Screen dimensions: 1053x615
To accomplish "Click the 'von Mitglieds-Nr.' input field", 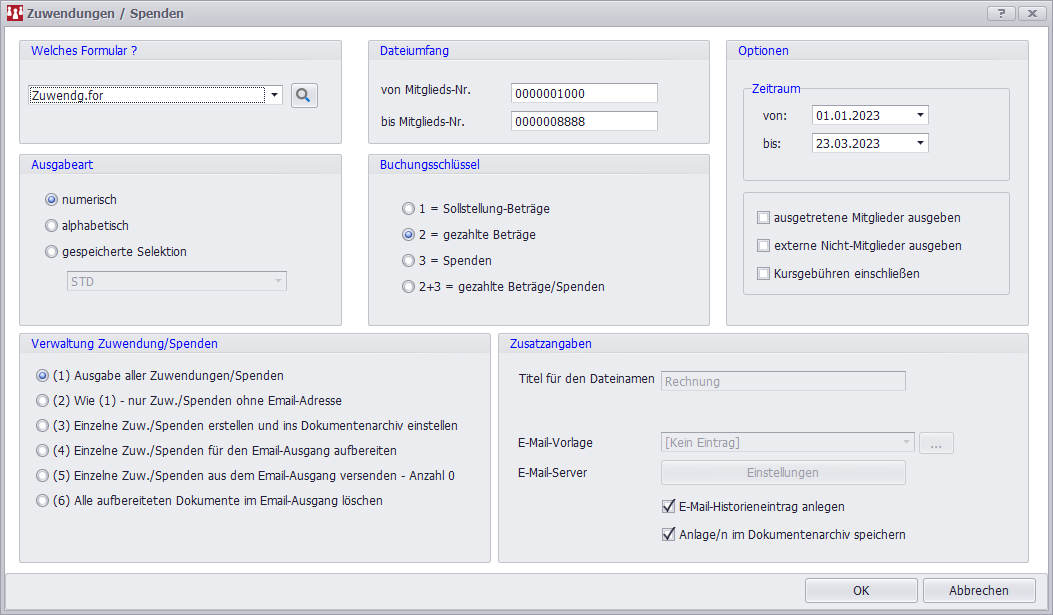I will click(x=583, y=93).
